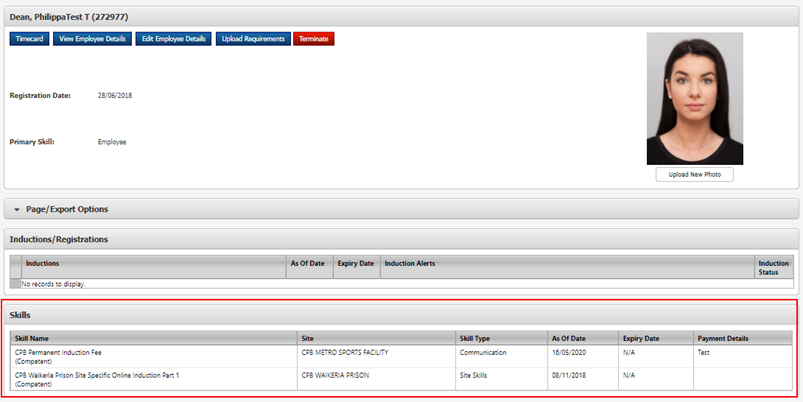Select the employee profile photo
Image resolution: width=803 pixels, height=402 pixels.
[x=694, y=98]
